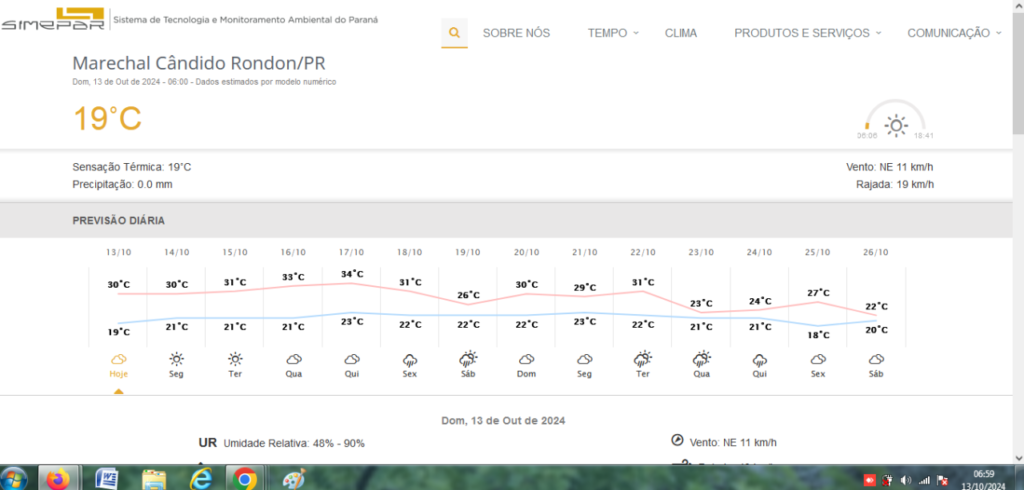Select the Ter 22/10 sun-rain icon

pos(643,359)
